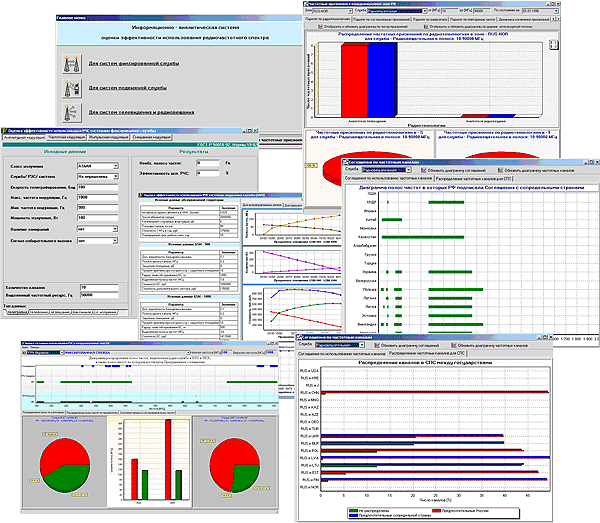Screen dimensions: 600x523
Task: Click 'Польша' row label in agreements chart
Action: pyautogui.click(x=369, y=290)
